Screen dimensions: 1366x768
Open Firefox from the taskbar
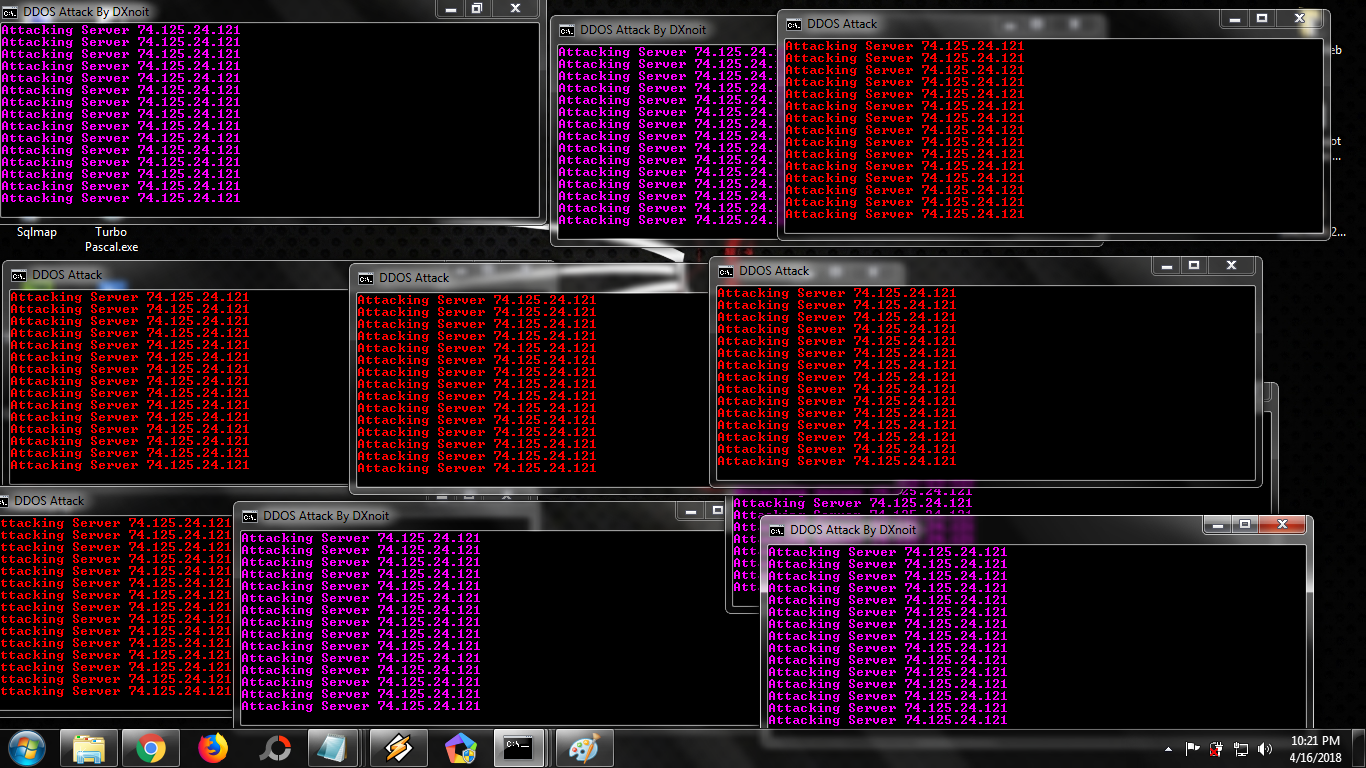pyautogui.click(x=211, y=748)
